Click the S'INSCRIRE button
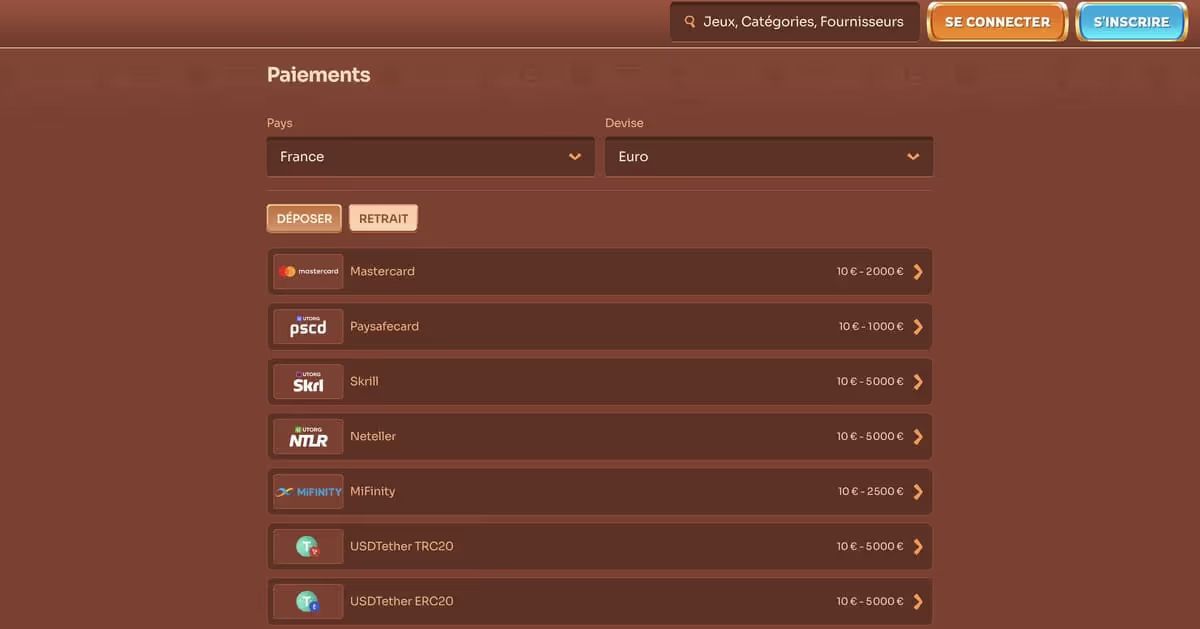 pos(1130,20)
